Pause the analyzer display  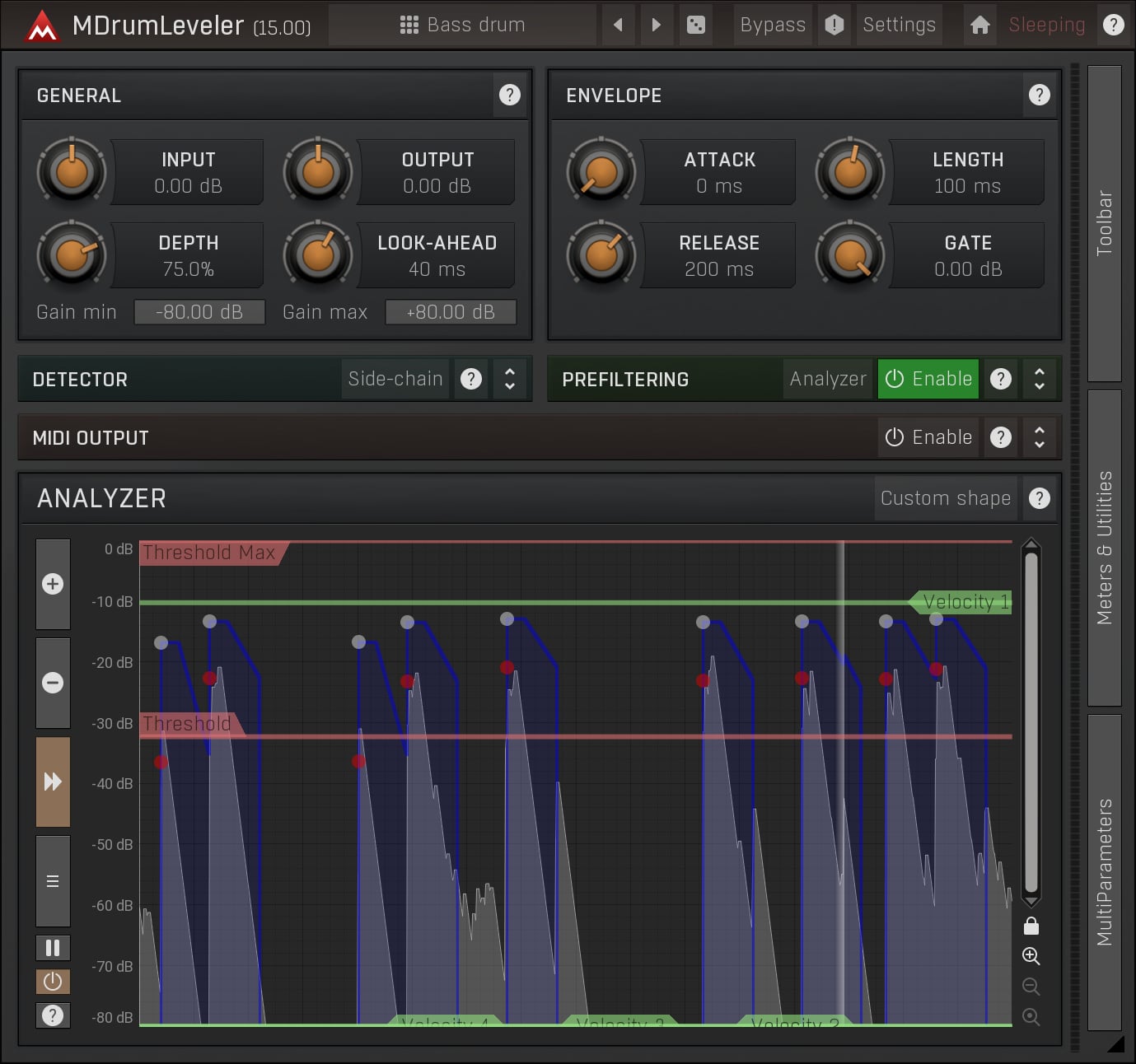pos(53,948)
